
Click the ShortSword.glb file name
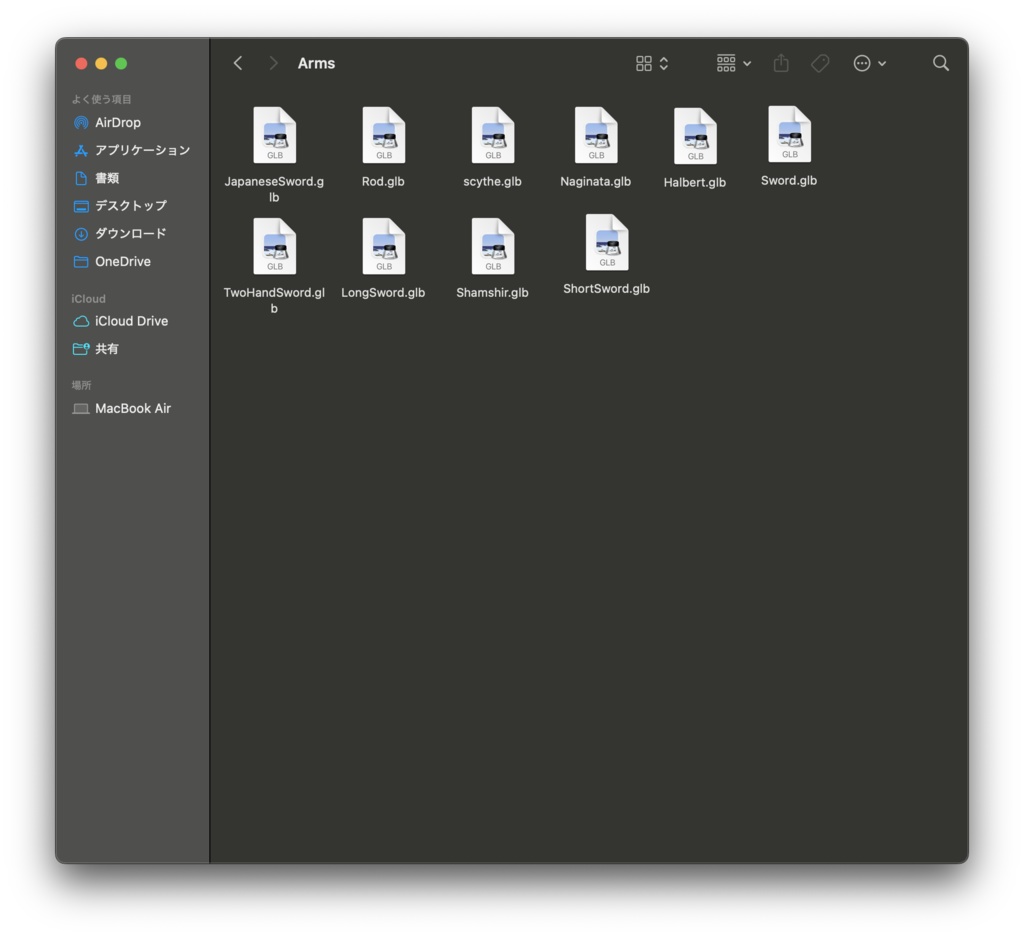(x=607, y=289)
